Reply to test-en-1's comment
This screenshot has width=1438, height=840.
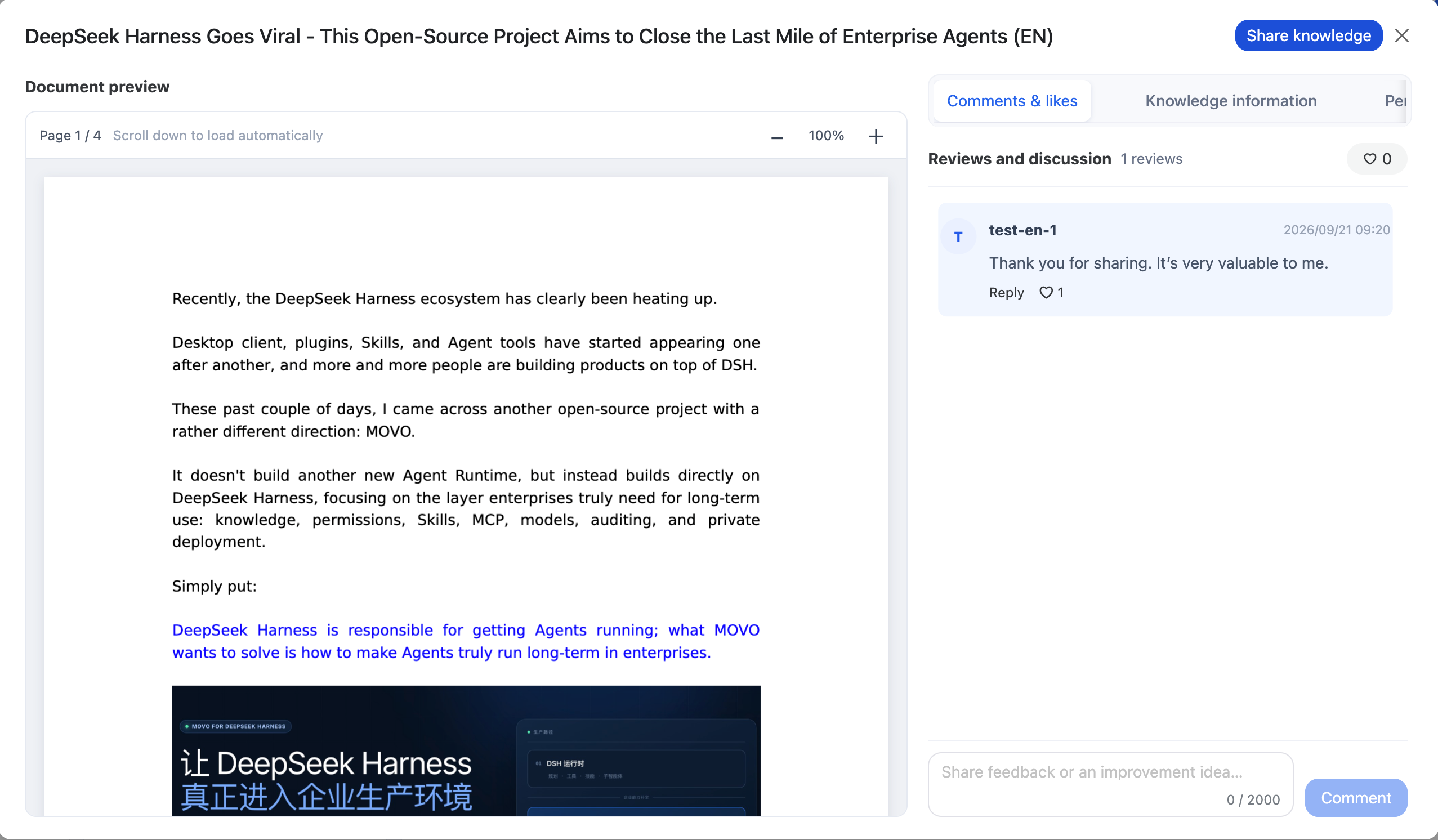(1006, 292)
